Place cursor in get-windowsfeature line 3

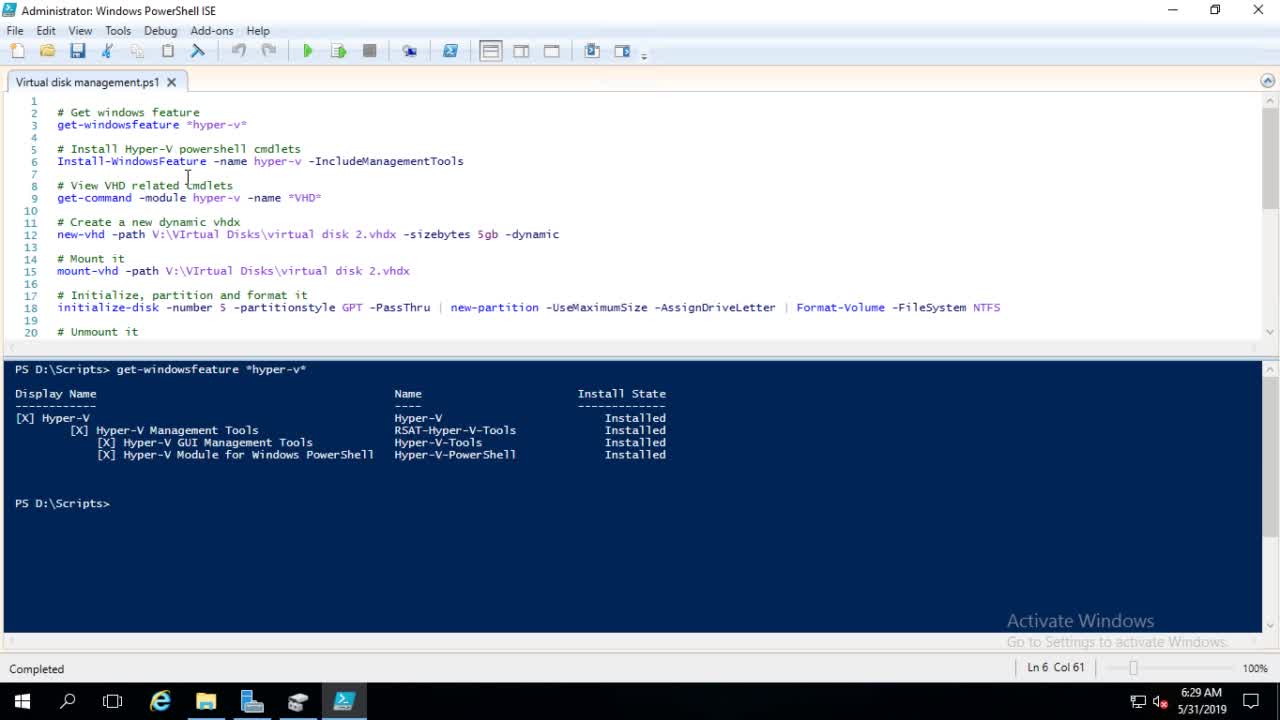(152, 125)
